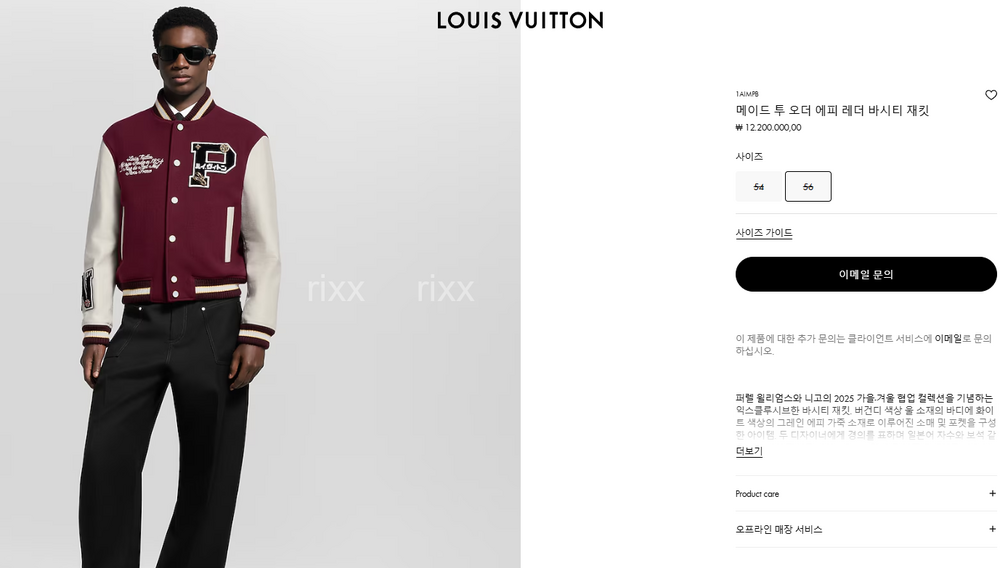Click plus icon beside Product care
This screenshot has width=1000, height=568.
(992, 493)
